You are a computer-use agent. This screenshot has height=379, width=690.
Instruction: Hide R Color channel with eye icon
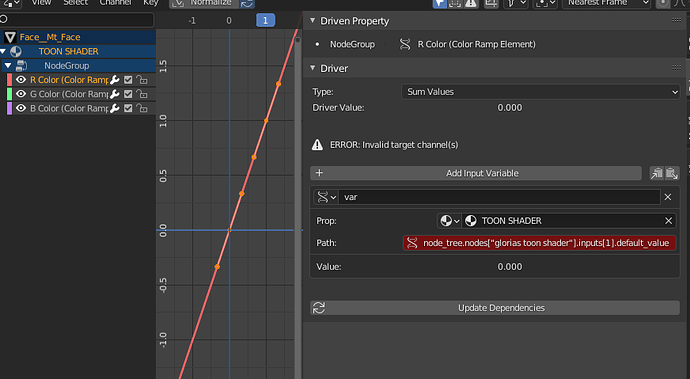click(21, 80)
